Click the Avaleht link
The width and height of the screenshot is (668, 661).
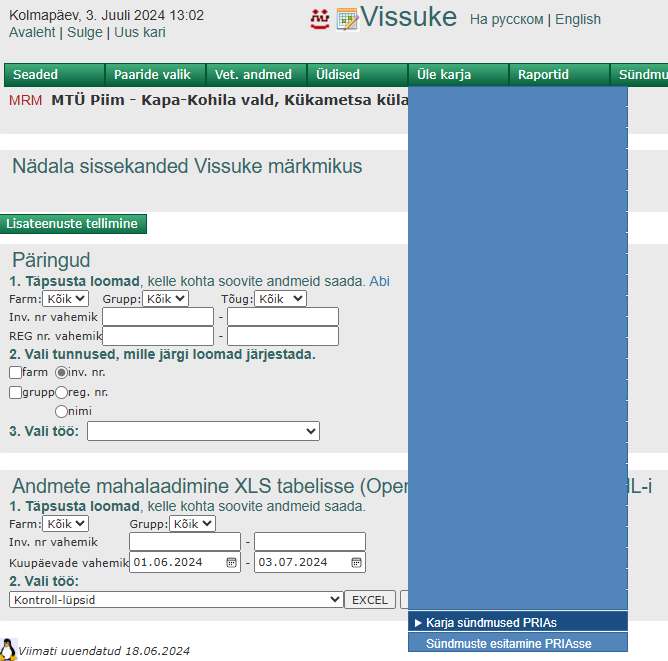pos(32,32)
